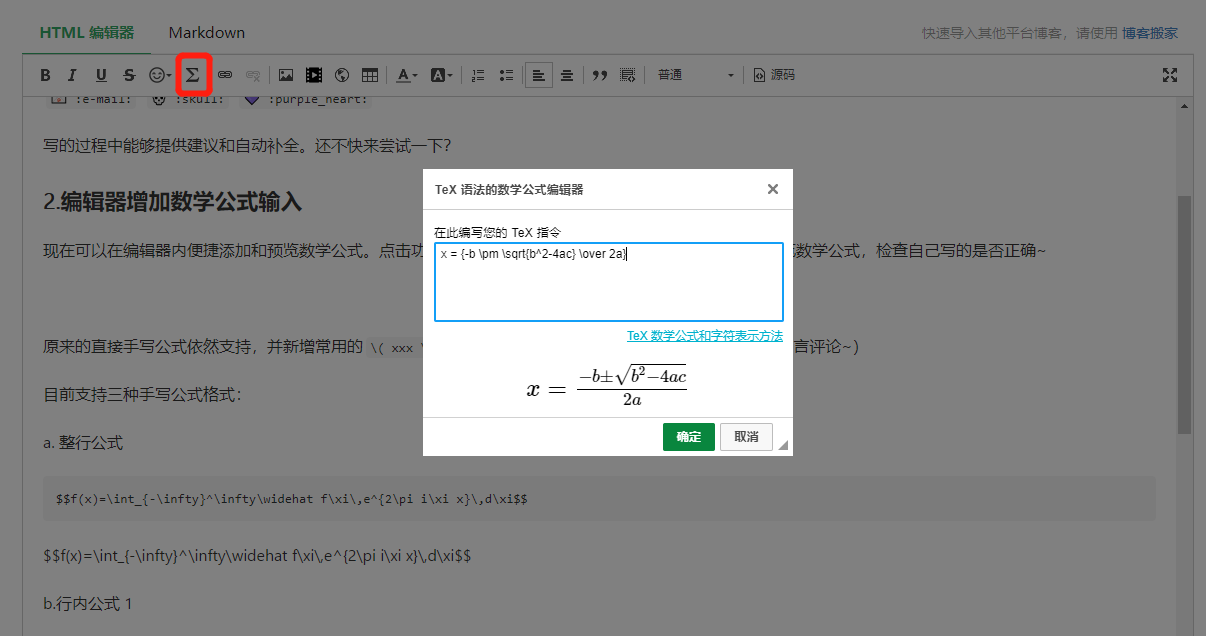This screenshot has height=636, width=1206.
Task: Open the emoji picker icon
Action: pyautogui.click(x=155, y=74)
